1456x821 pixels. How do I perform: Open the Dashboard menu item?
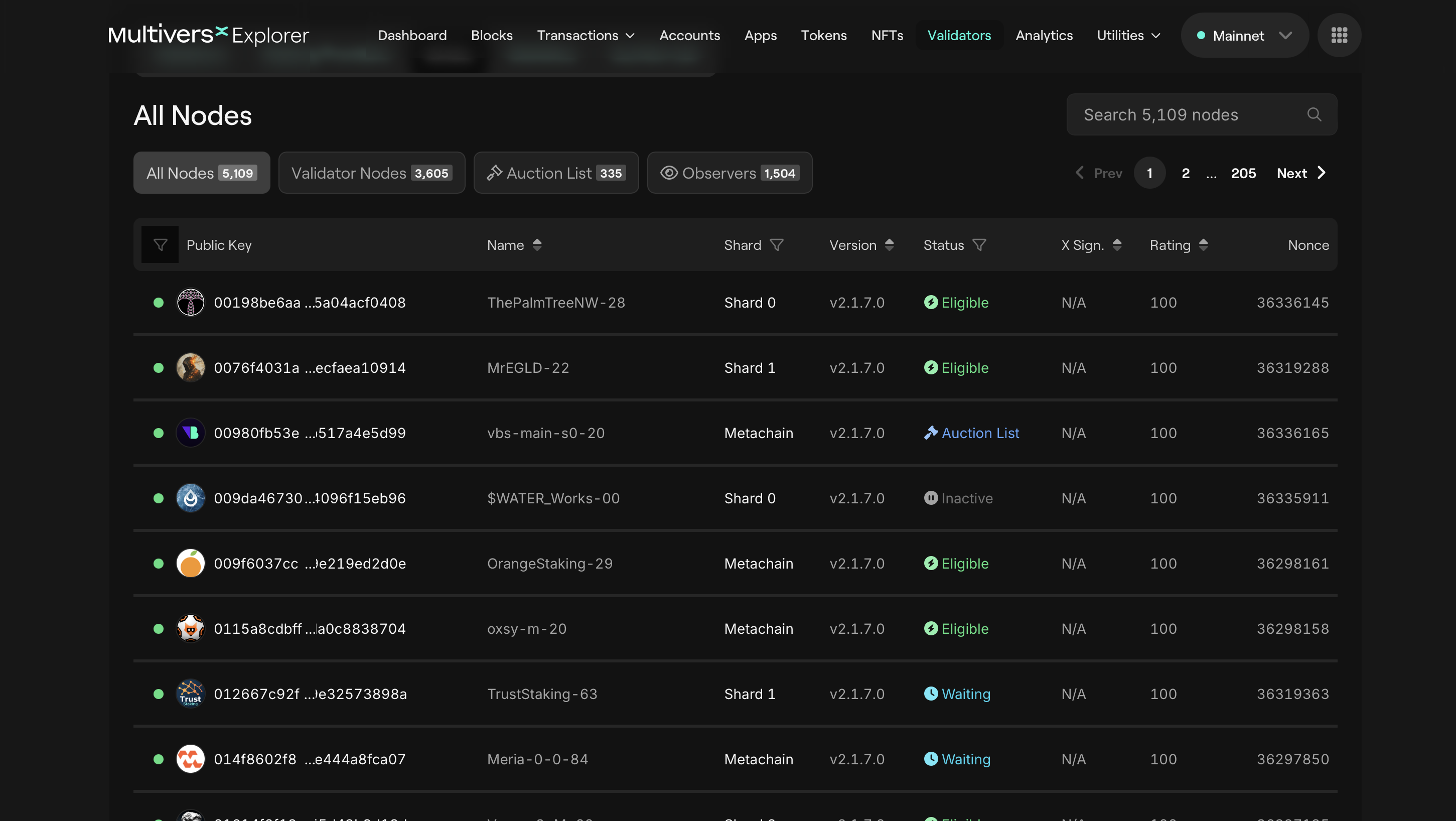pos(412,36)
